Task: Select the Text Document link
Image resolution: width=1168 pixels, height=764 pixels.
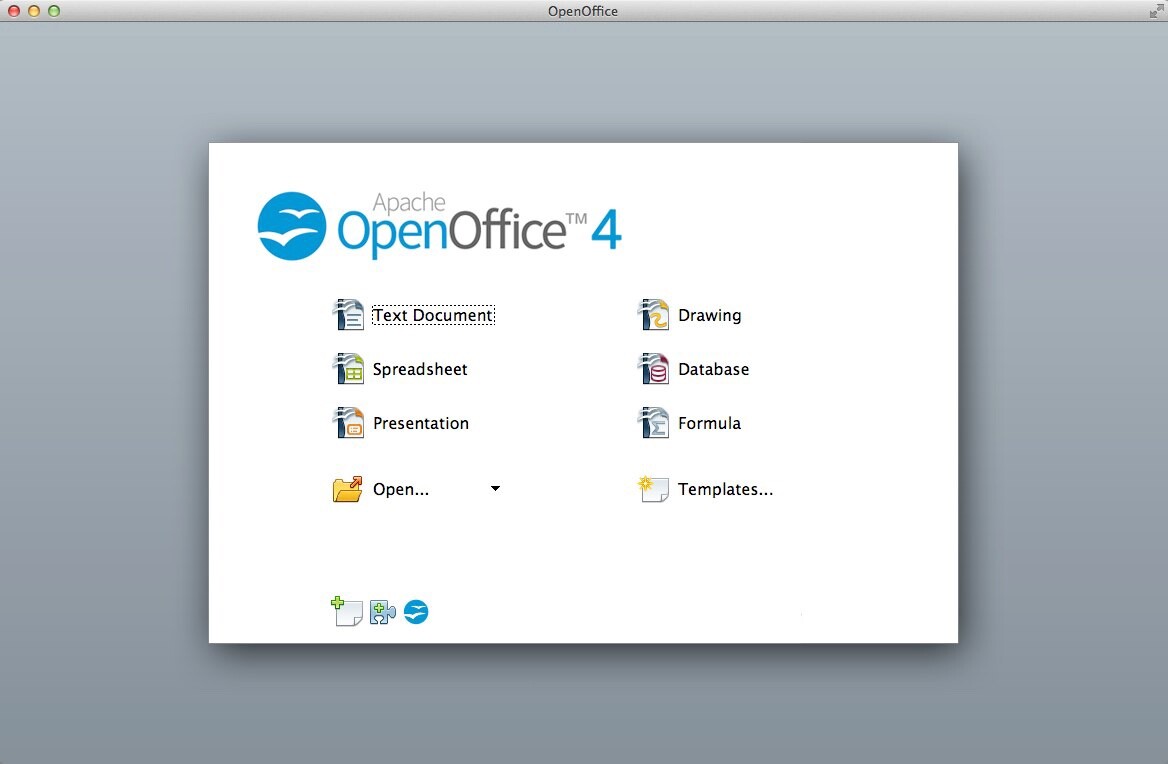Action: click(x=432, y=314)
